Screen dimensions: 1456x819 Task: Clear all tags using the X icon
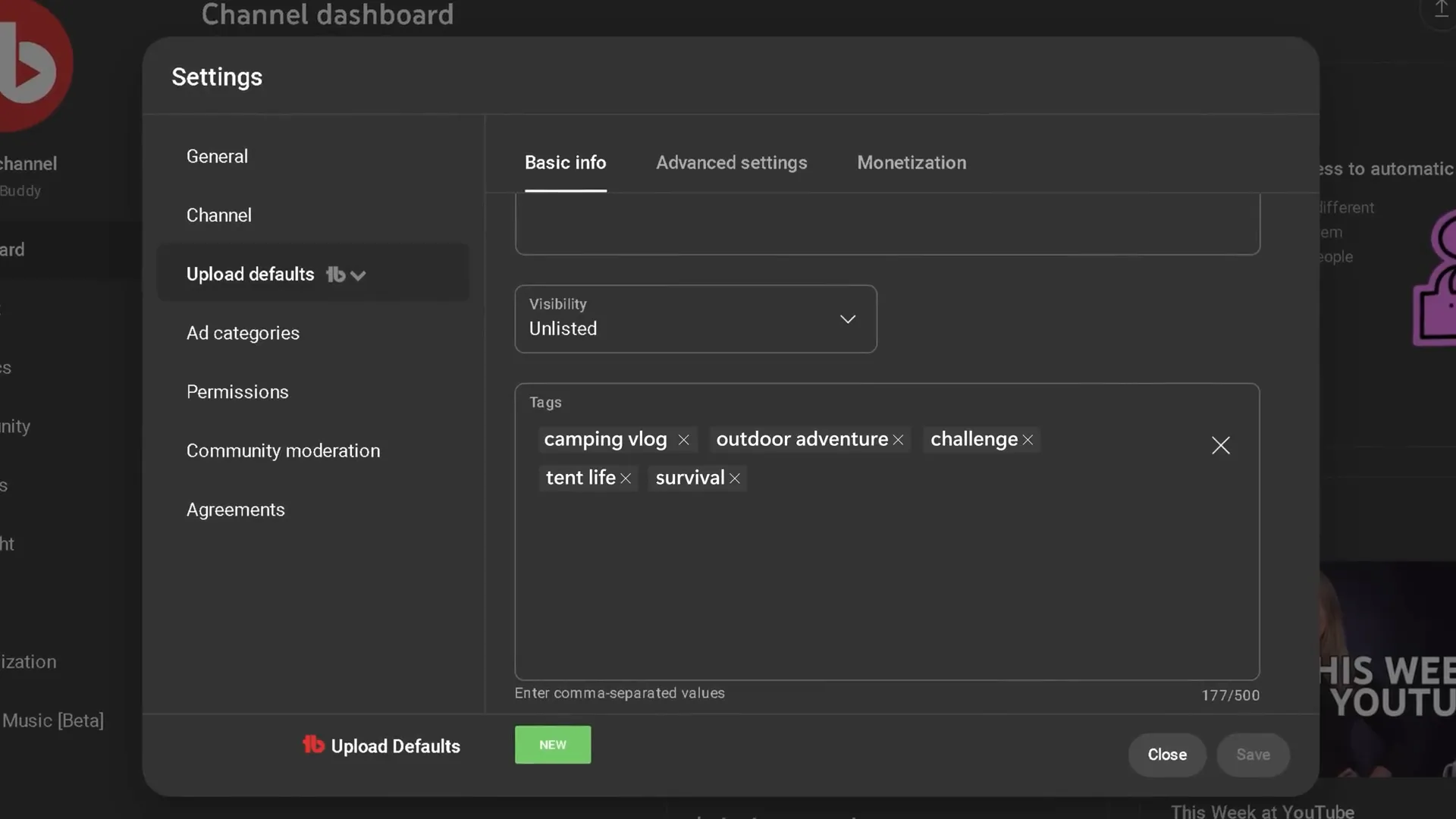coord(1221,445)
